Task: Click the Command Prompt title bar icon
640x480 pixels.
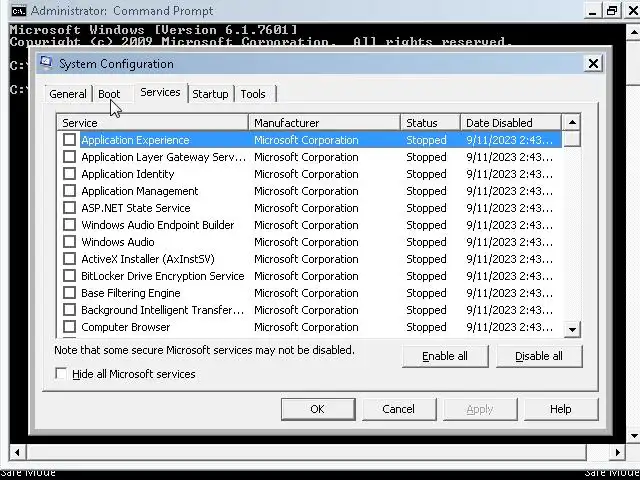Action: (18, 11)
